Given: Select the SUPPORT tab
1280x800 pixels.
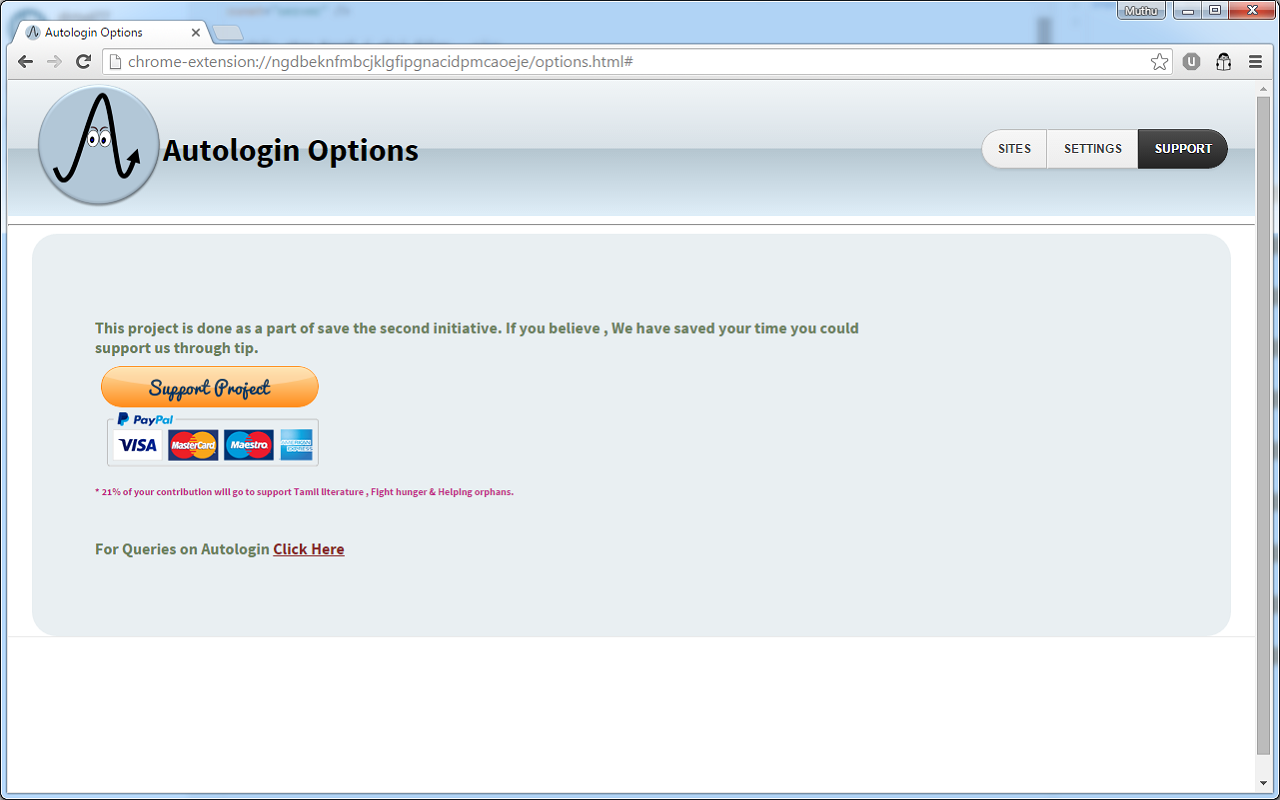Looking at the screenshot, I should click(1182, 148).
